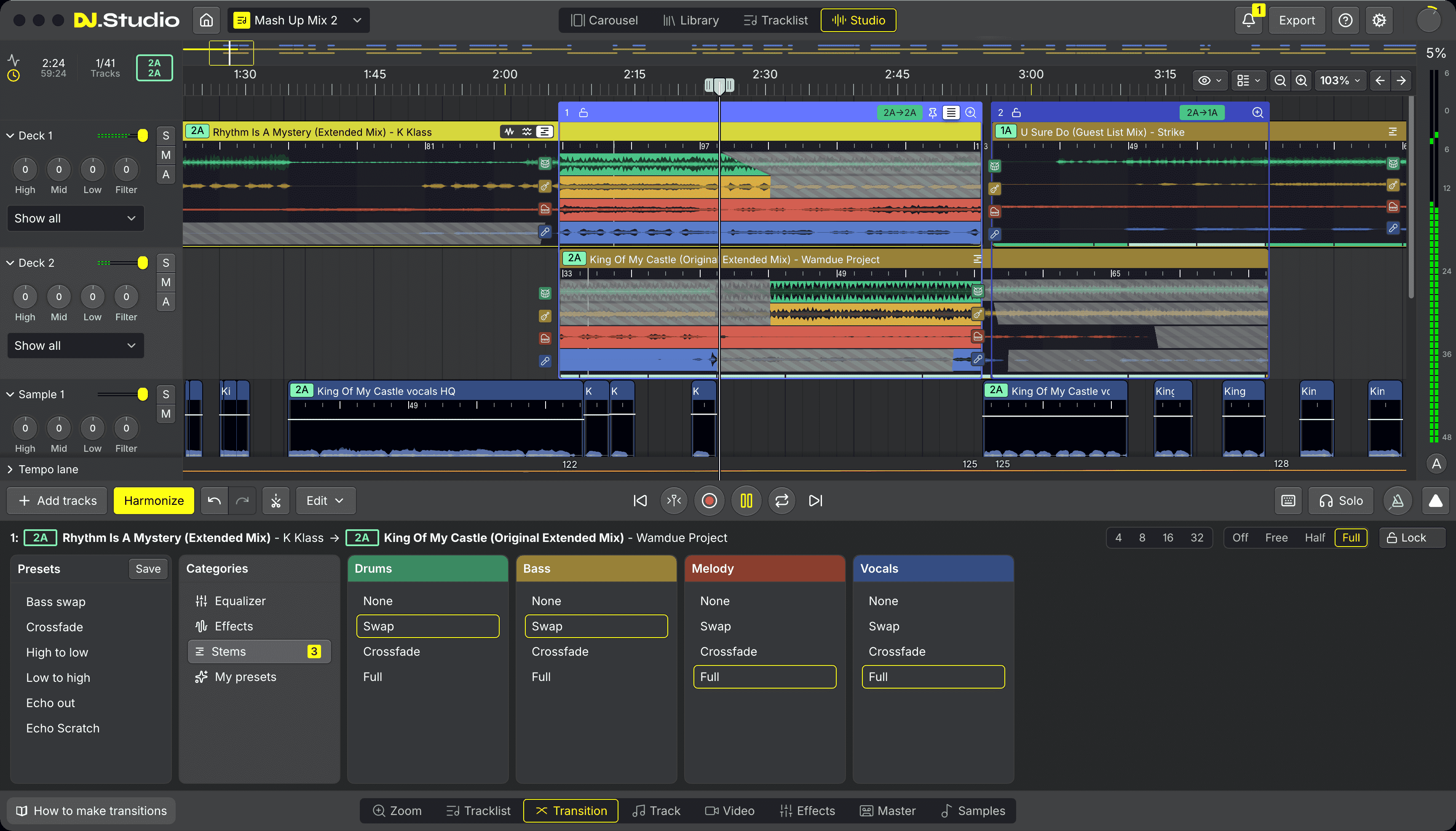This screenshot has width=1456, height=831.
Task: Open settings gear in top bar
Action: click(x=1379, y=21)
